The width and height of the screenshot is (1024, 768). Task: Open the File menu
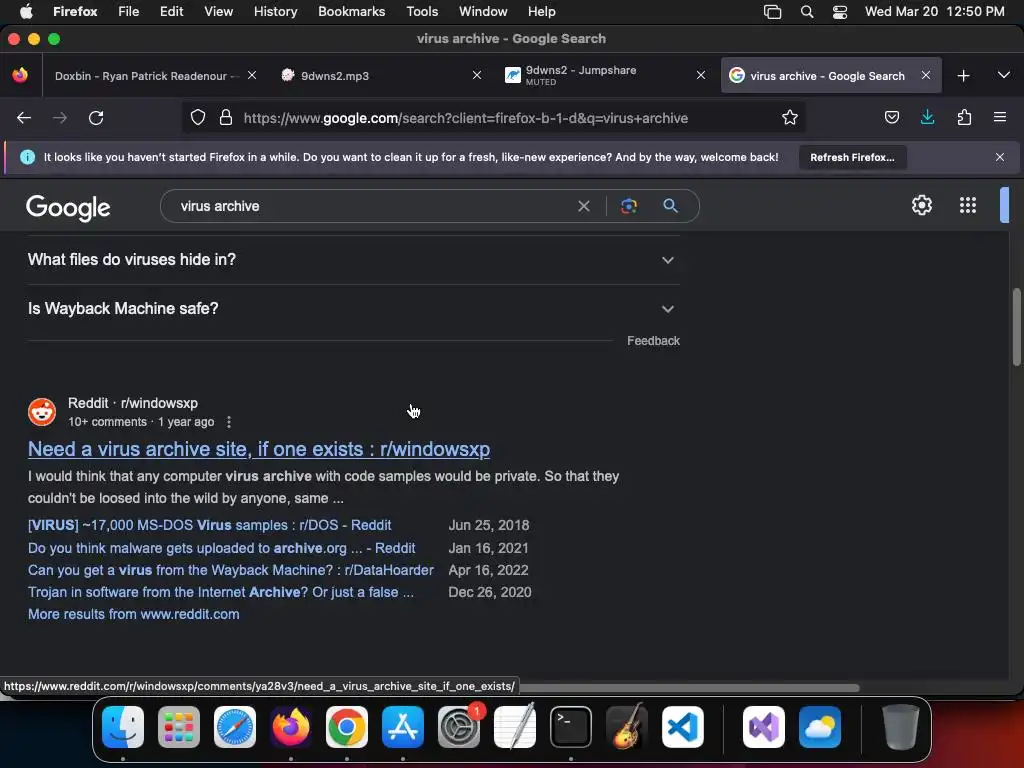(129, 12)
